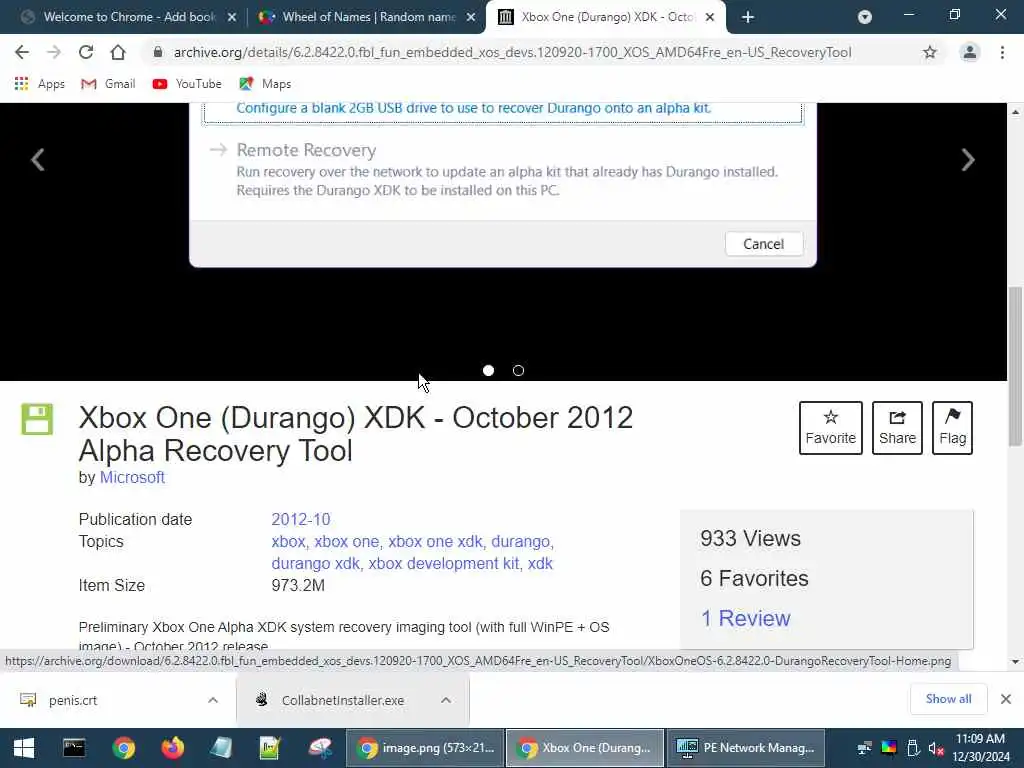Click the Share button
1024x768 pixels.
(897, 428)
